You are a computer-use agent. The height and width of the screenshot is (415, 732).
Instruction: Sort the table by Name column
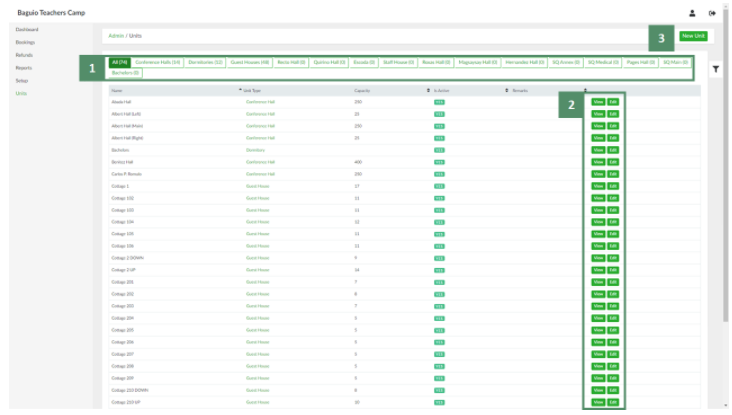[x=117, y=91]
